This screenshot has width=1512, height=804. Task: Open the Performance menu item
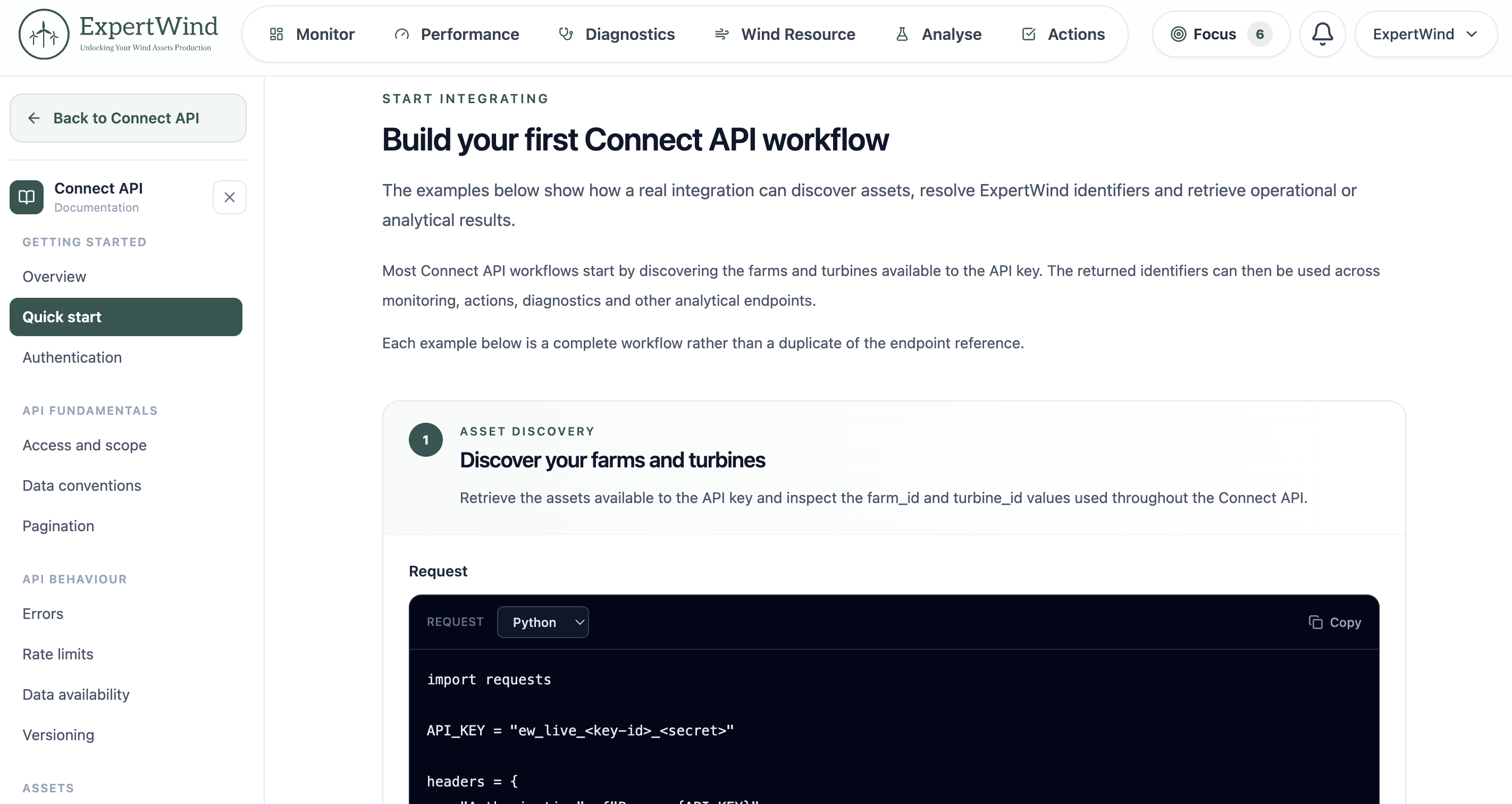tap(457, 34)
